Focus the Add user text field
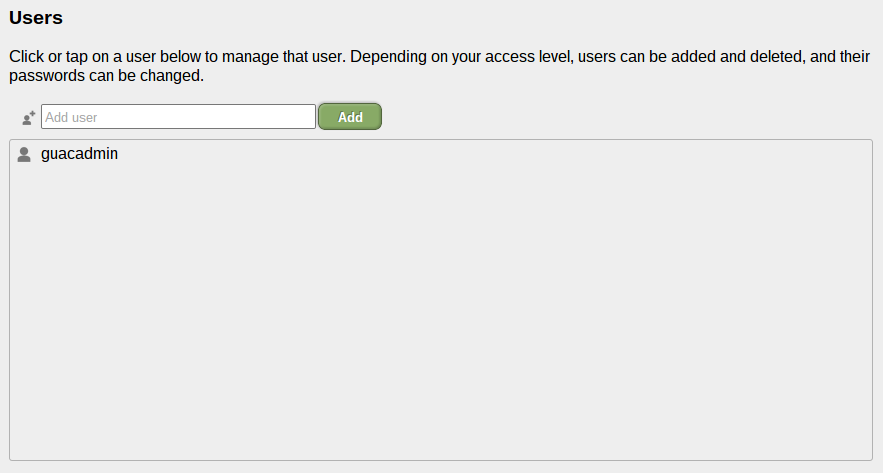The height and width of the screenshot is (473, 883). click(x=178, y=117)
